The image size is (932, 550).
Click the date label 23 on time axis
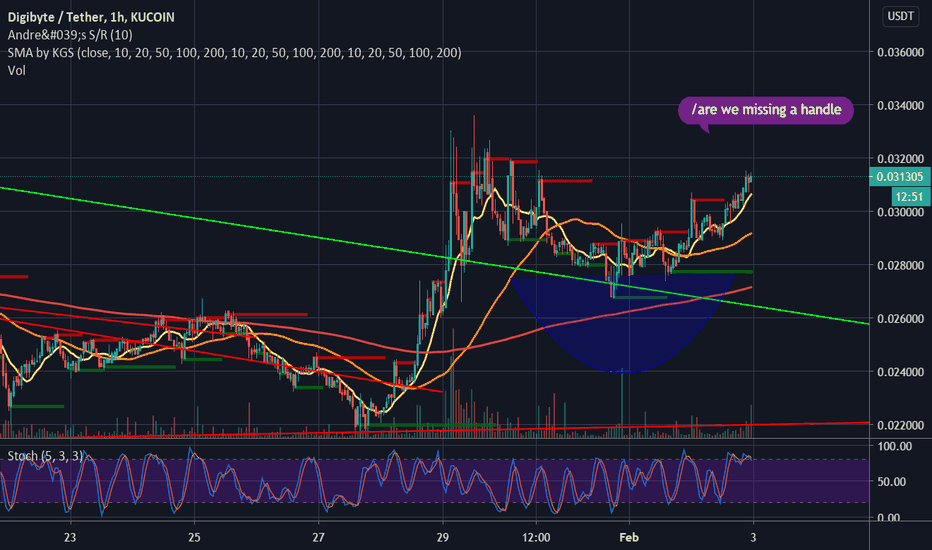coord(70,538)
